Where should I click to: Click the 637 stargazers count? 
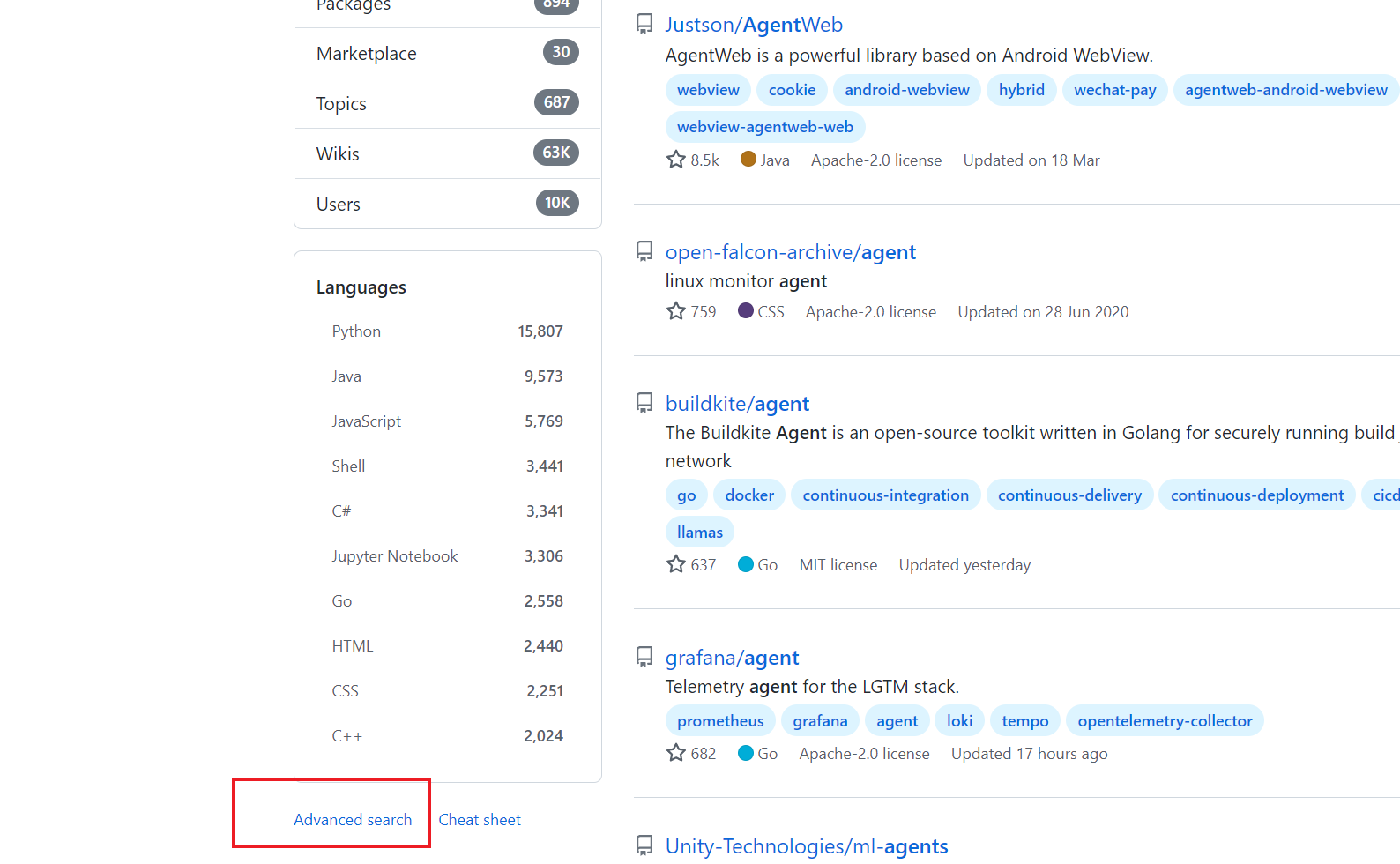pos(703,565)
